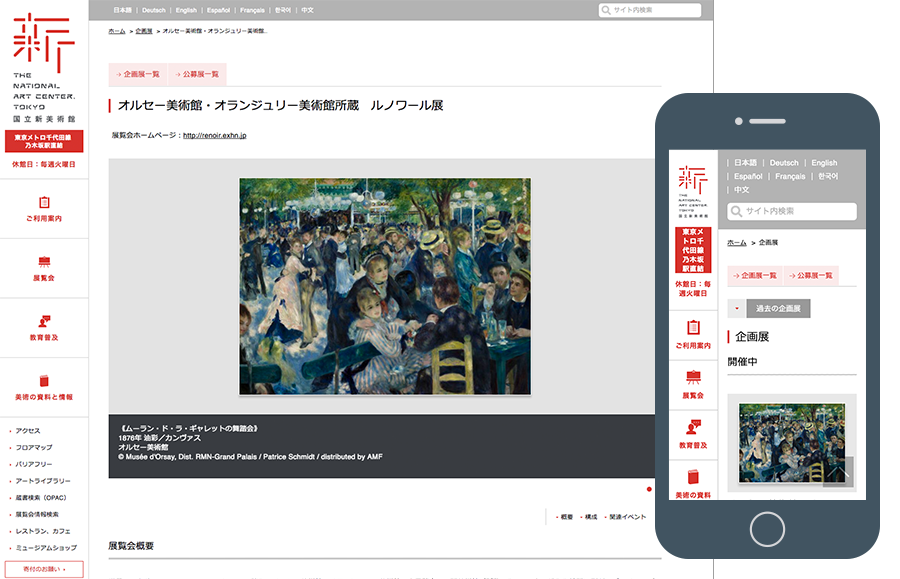This screenshot has height=579, width=900.
Task: Tap Español in mobile language list
Action: (x=748, y=177)
